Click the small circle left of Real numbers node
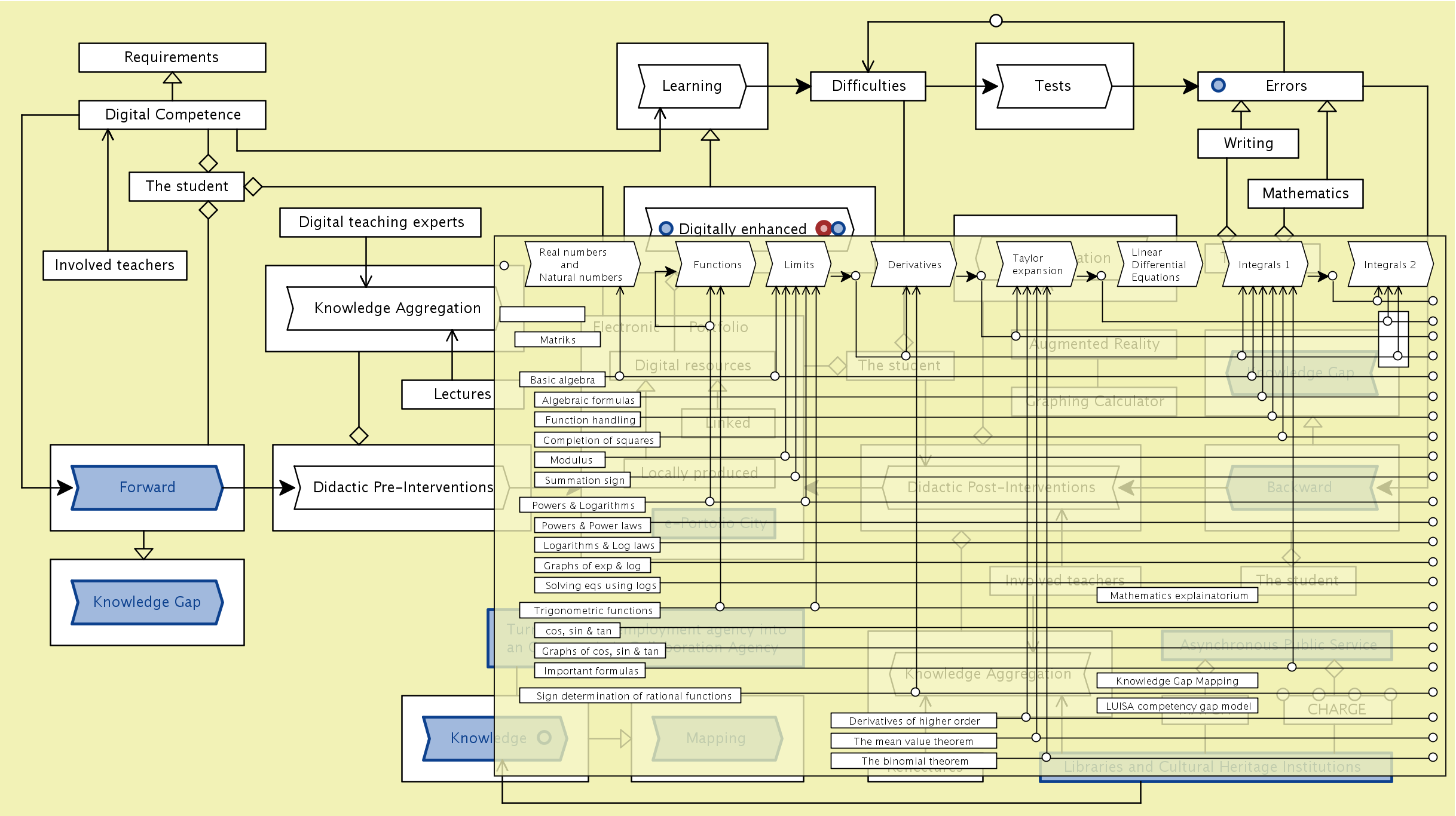 (x=504, y=265)
